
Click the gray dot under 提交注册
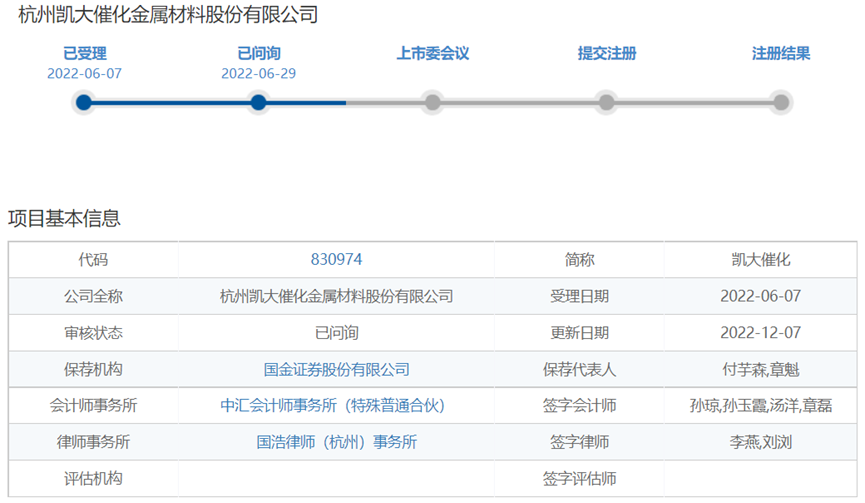pos(607,102)
